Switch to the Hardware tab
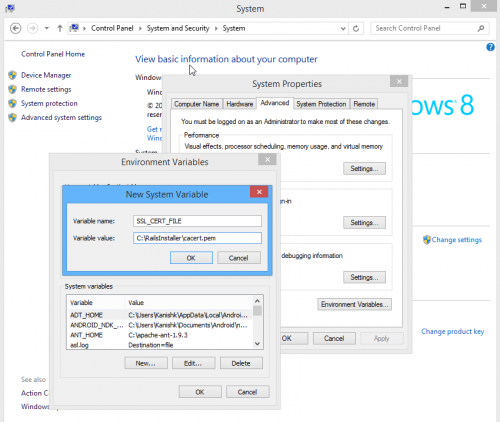Screen dimensions: 500x422 [240, 104]
